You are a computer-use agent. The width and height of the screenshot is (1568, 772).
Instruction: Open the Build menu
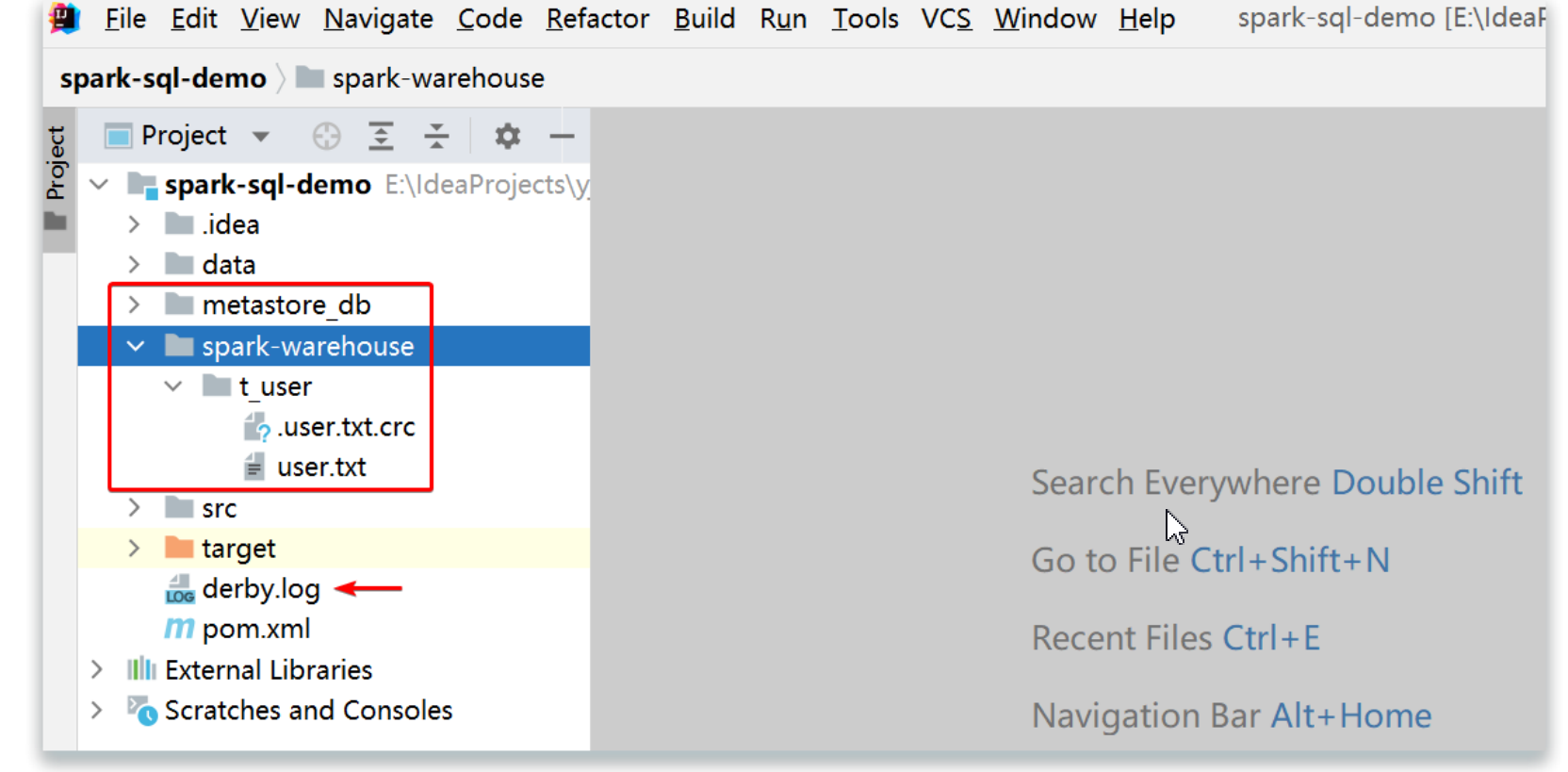[704, 19]
